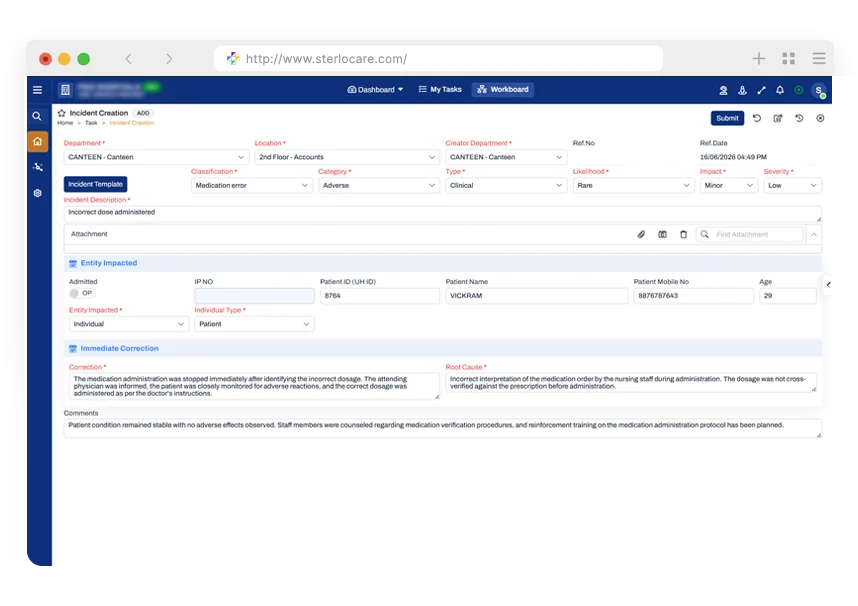Expand to fullscreen using the arrows icon

[x=761, y=90]
